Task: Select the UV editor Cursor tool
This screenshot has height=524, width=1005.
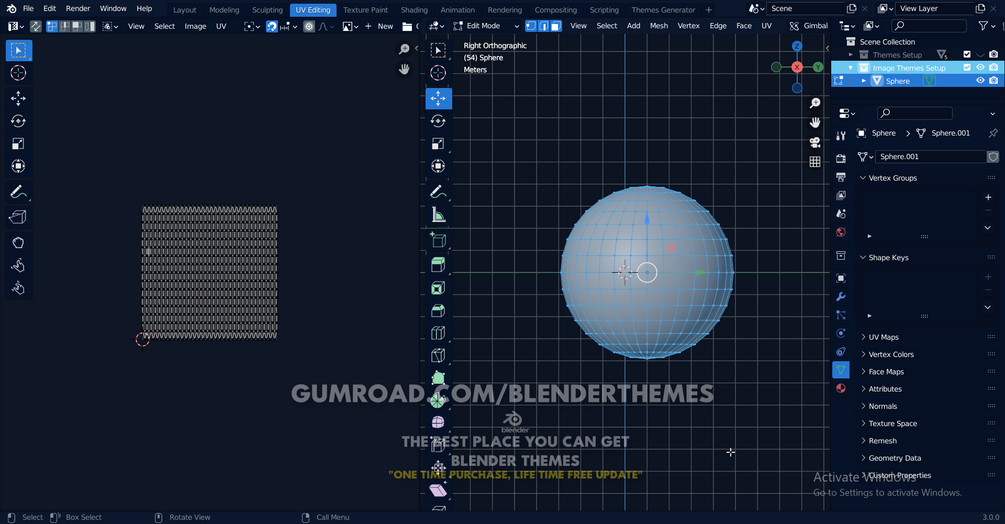Action: pyautogui.click(x=18, y=73)
